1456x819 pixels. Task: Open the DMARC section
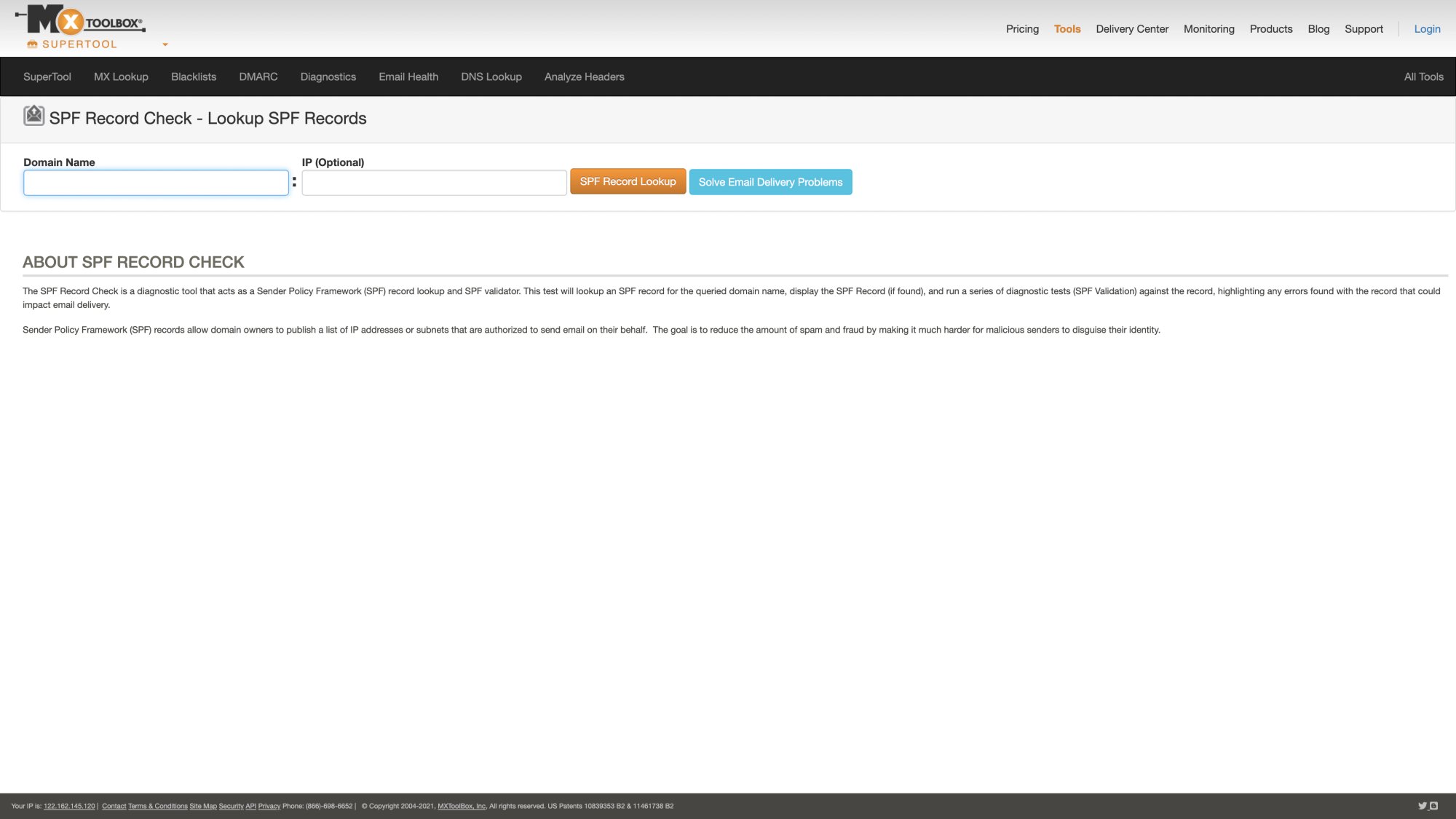click(258, 76)
